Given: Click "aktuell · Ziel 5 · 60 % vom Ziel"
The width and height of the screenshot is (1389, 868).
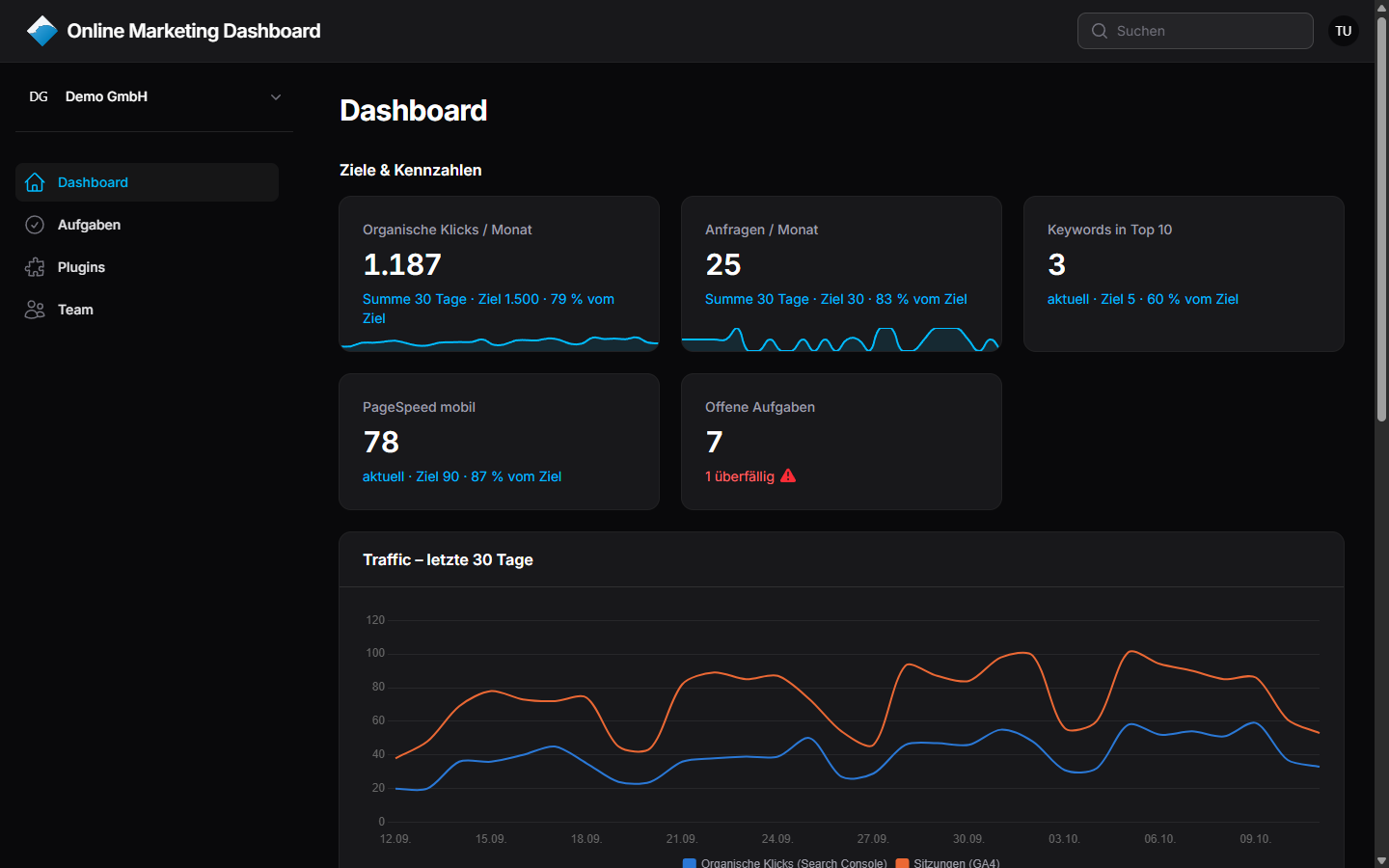Looking at the screenshot, I should [1143, 299].
